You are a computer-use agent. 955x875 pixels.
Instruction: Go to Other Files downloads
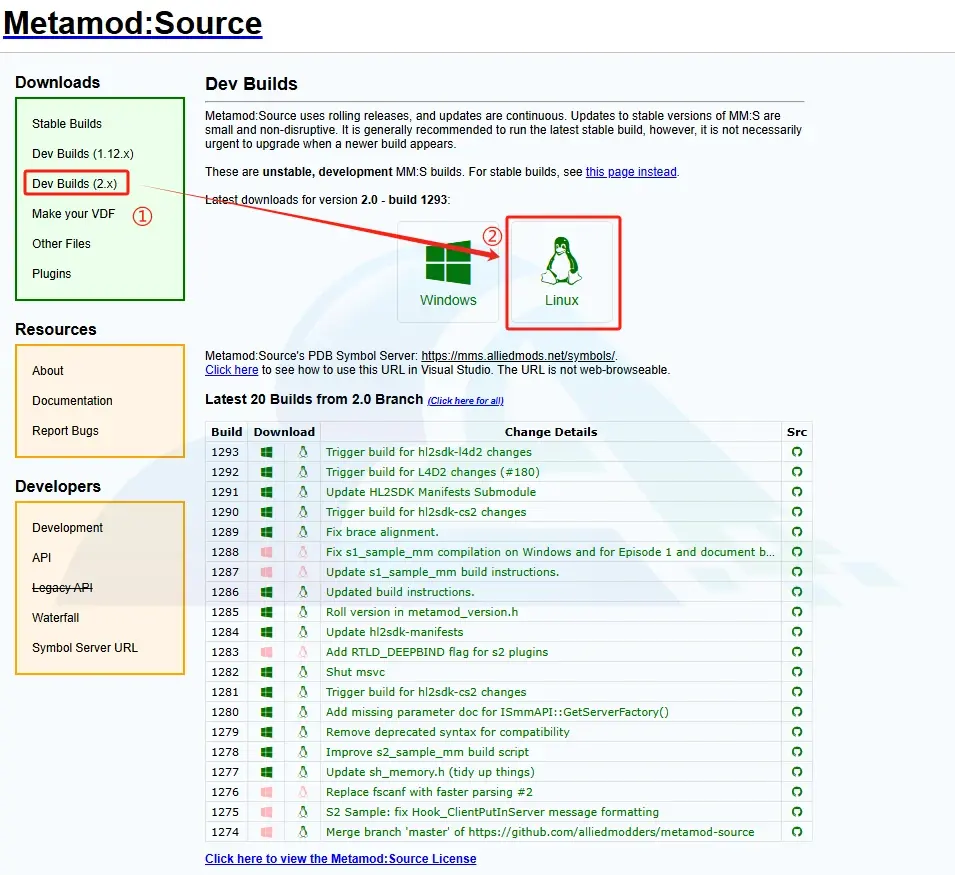point(61,244)
